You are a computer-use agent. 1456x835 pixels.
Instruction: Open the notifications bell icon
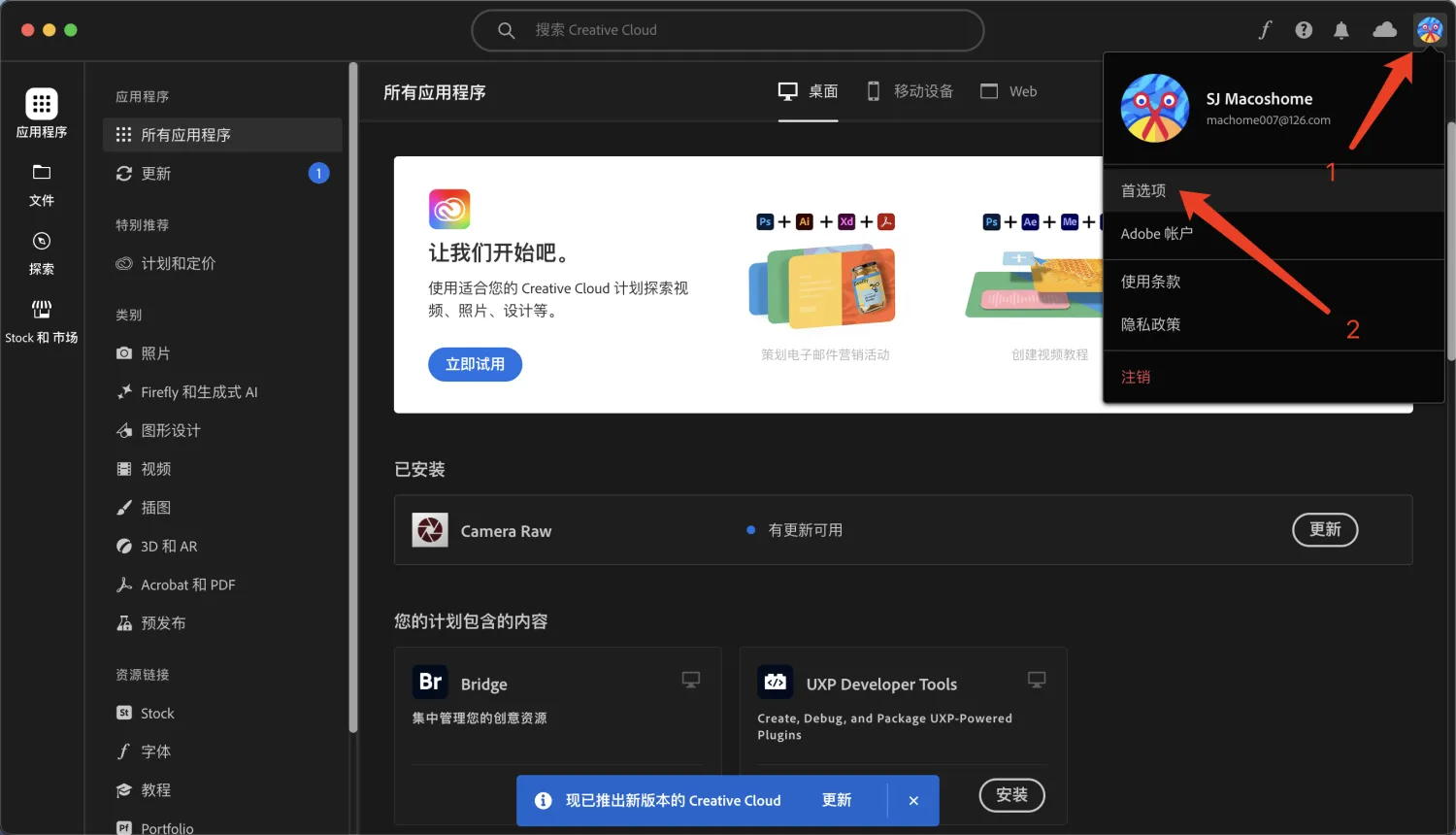point(1341,30)
